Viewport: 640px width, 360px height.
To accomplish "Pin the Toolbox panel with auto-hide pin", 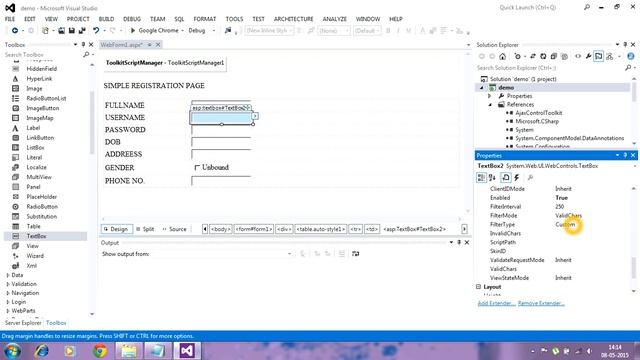I will pos(83,44).
